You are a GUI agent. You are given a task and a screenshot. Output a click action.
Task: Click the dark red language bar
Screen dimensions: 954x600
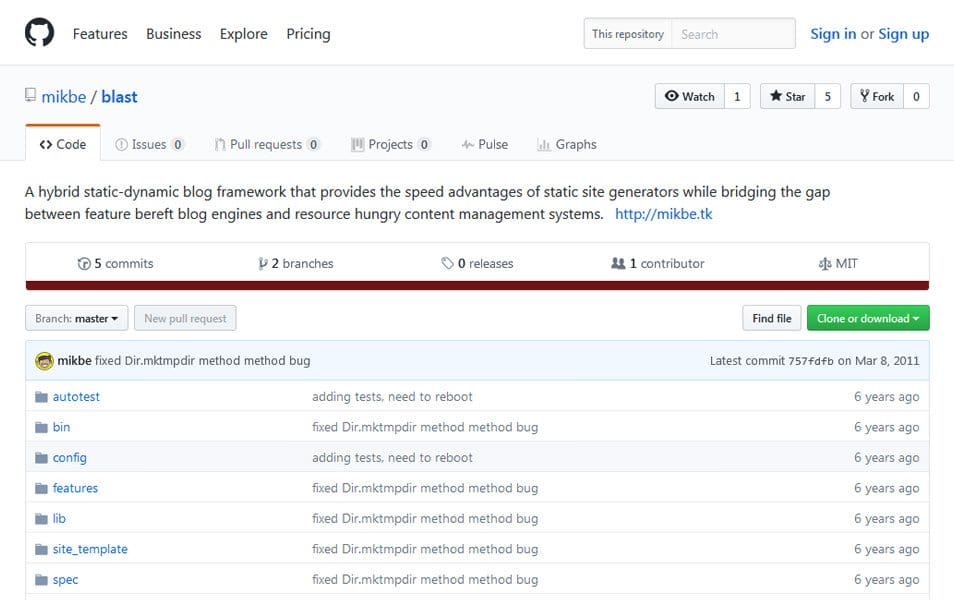tap(477, 285)
